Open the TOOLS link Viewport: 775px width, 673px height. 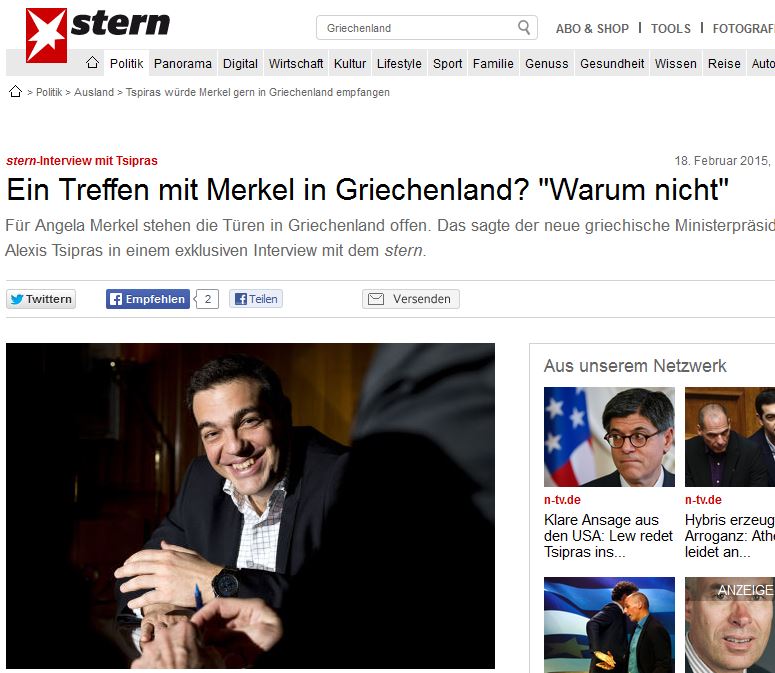click(671, 29)
